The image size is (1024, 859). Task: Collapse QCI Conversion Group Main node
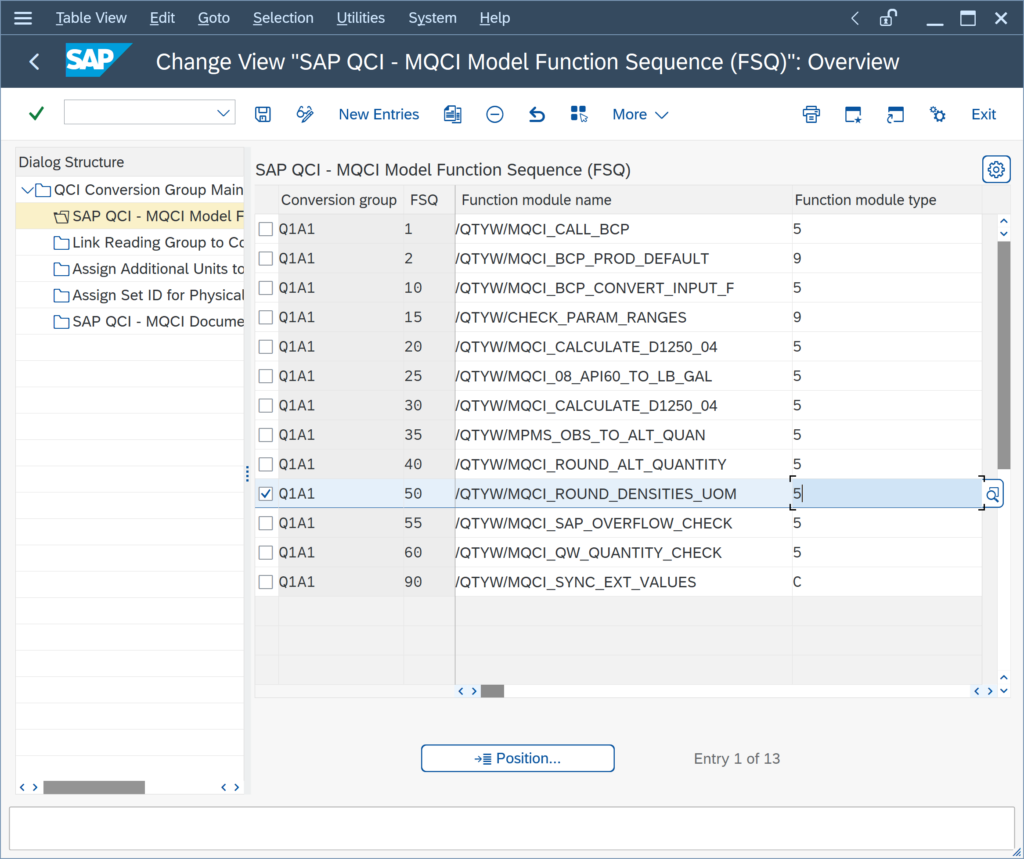tap(27, 190)
